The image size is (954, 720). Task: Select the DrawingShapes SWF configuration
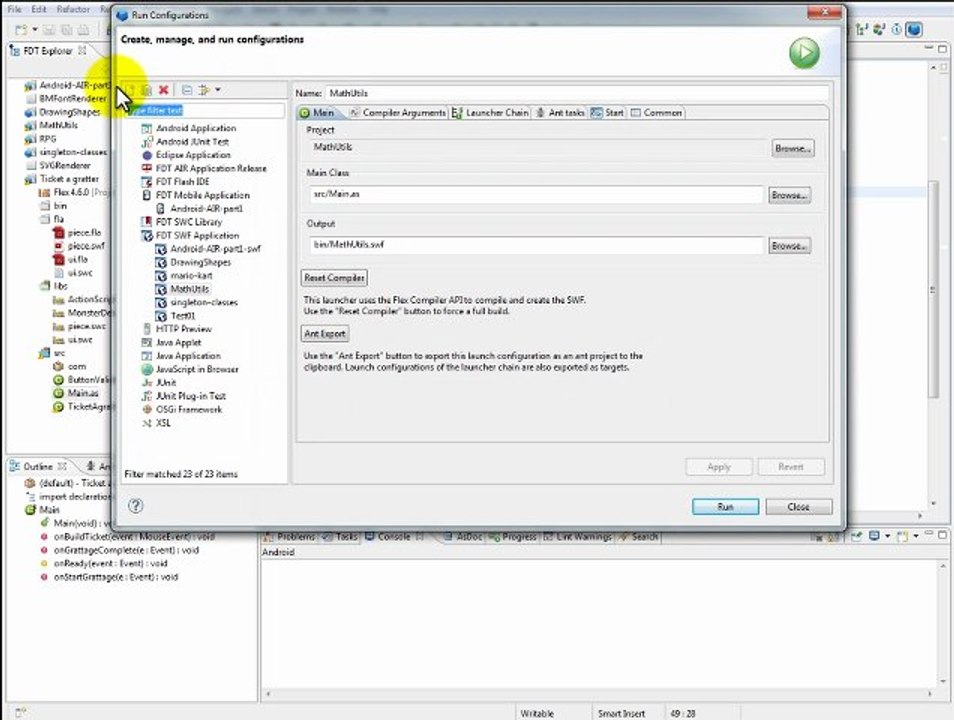[x=200, y=262]
